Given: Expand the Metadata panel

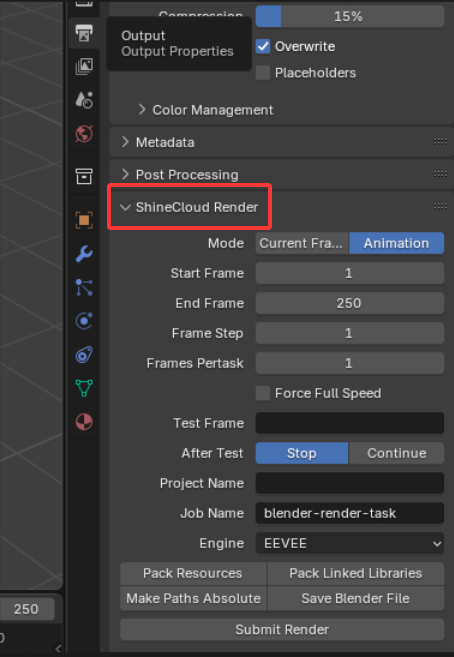Looking at the screenshot, I should point(125,142).
